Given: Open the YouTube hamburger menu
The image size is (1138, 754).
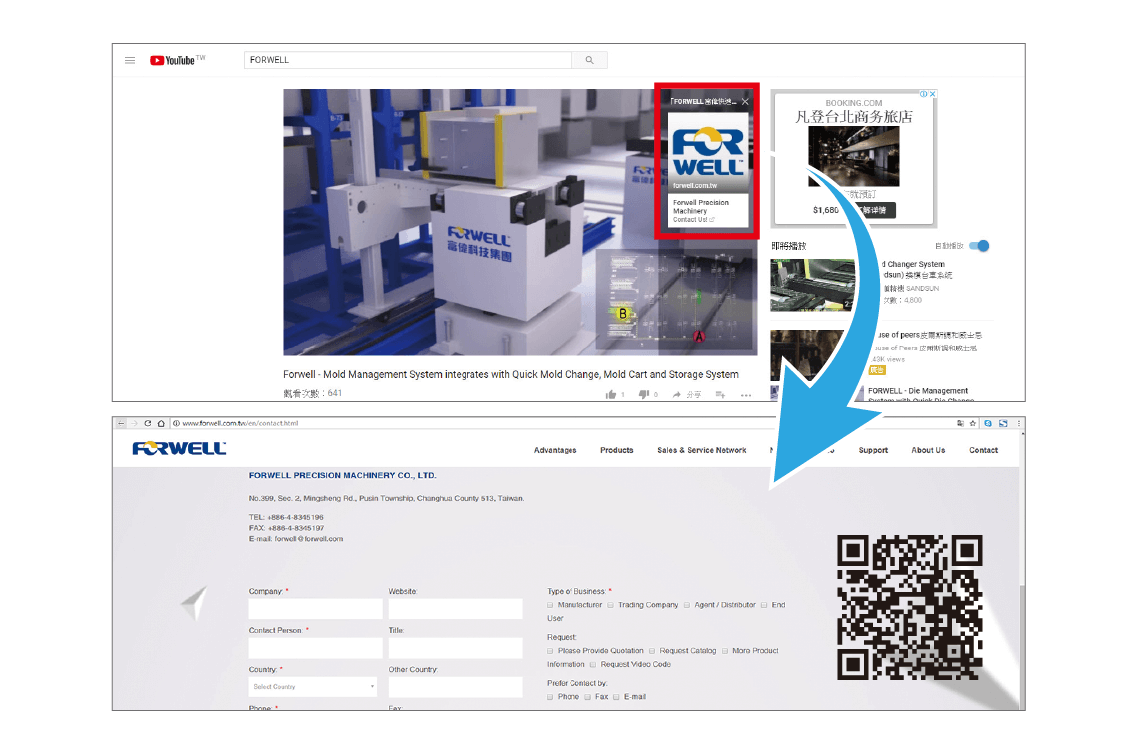Looking at the screenshot, I should [130, 60].
